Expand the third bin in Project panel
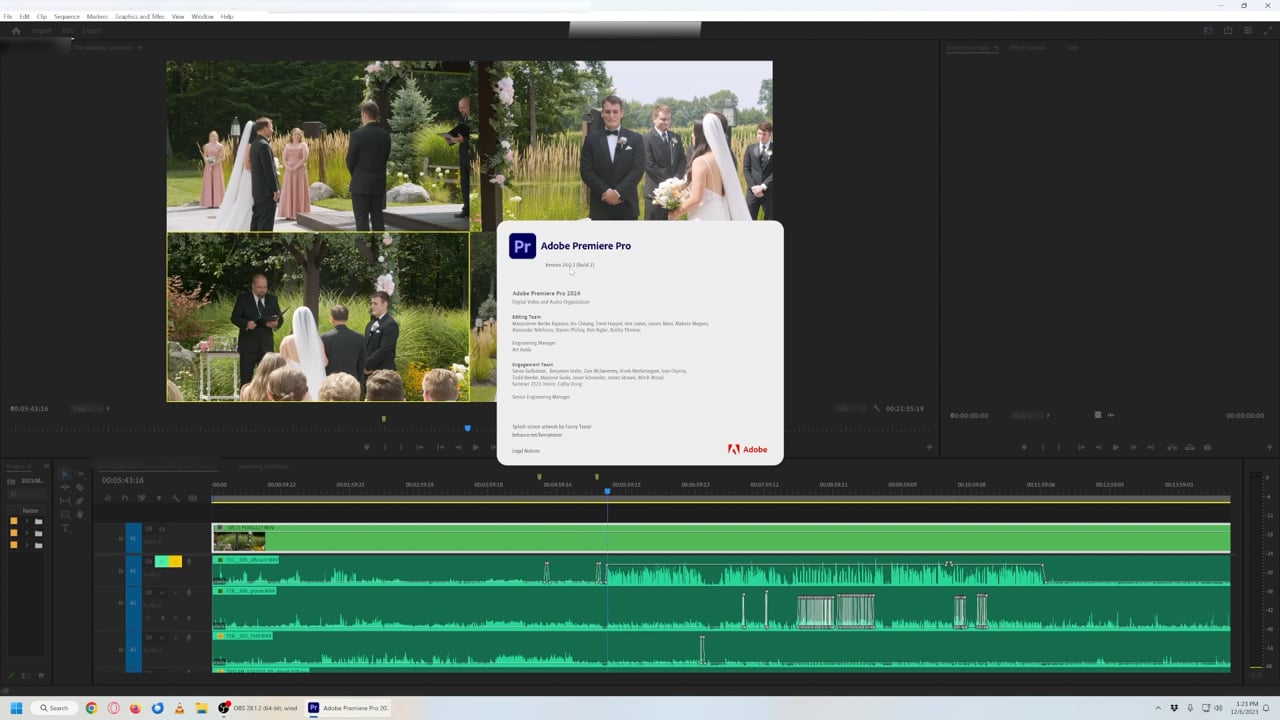Image resolution: width=1280 pixels, height=720 pixels. pyautogui.click(x=27, y=545)
